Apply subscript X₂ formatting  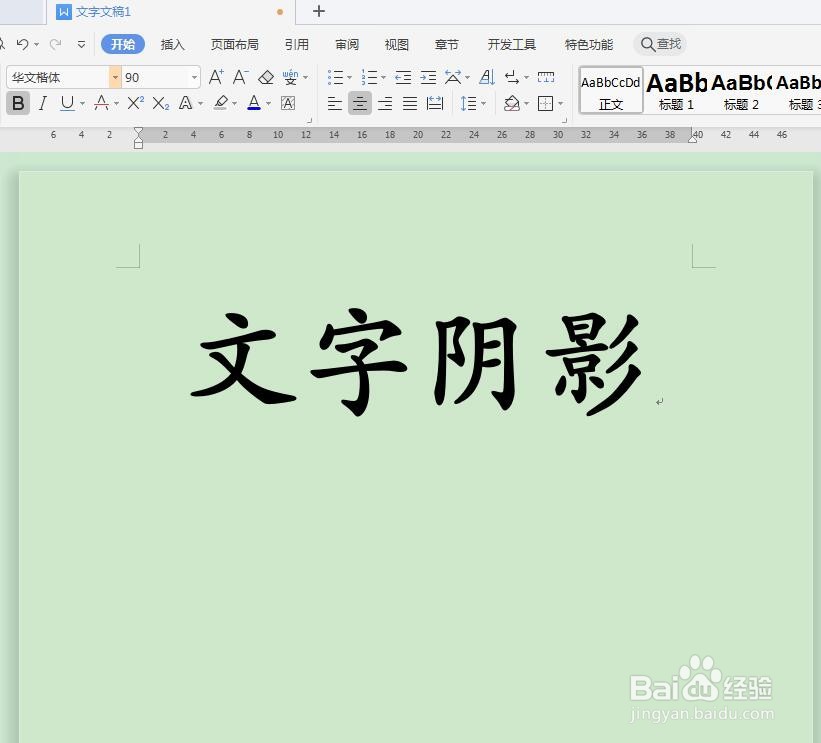click(161, 103)
